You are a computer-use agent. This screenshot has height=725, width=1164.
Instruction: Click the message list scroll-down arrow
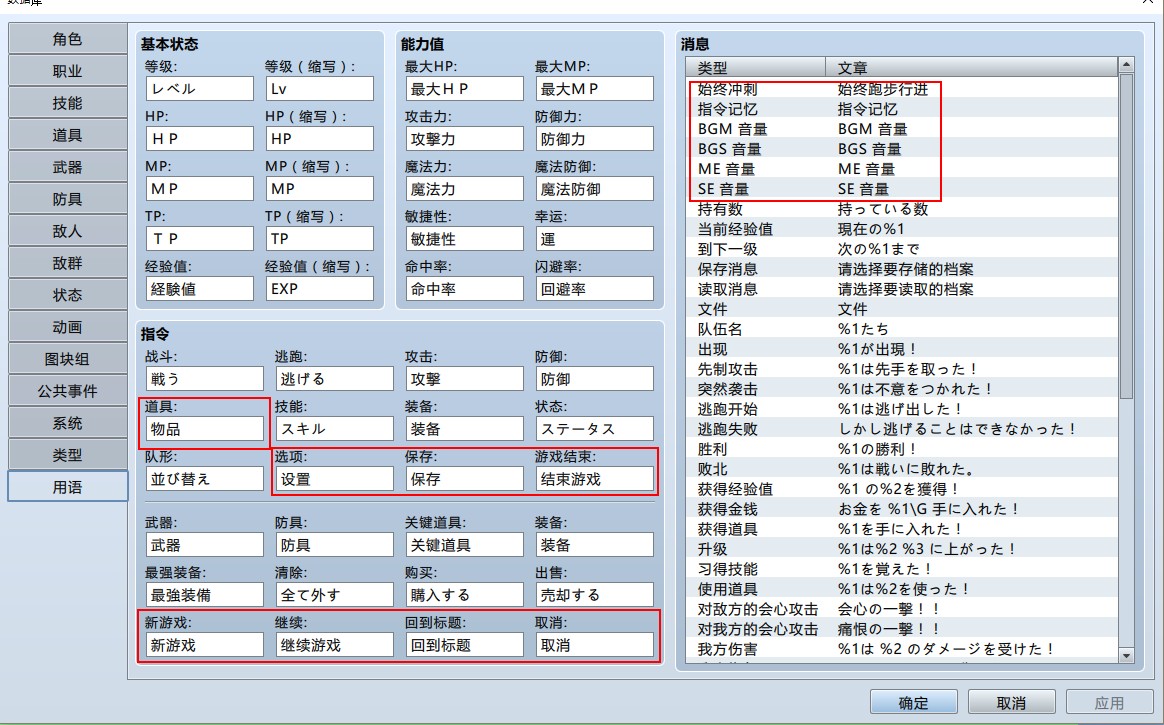pos(1126,655)
